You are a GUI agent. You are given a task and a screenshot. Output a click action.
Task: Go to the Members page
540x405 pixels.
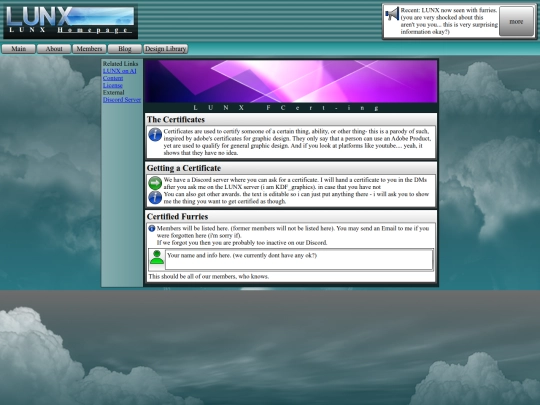click(89, 49)
